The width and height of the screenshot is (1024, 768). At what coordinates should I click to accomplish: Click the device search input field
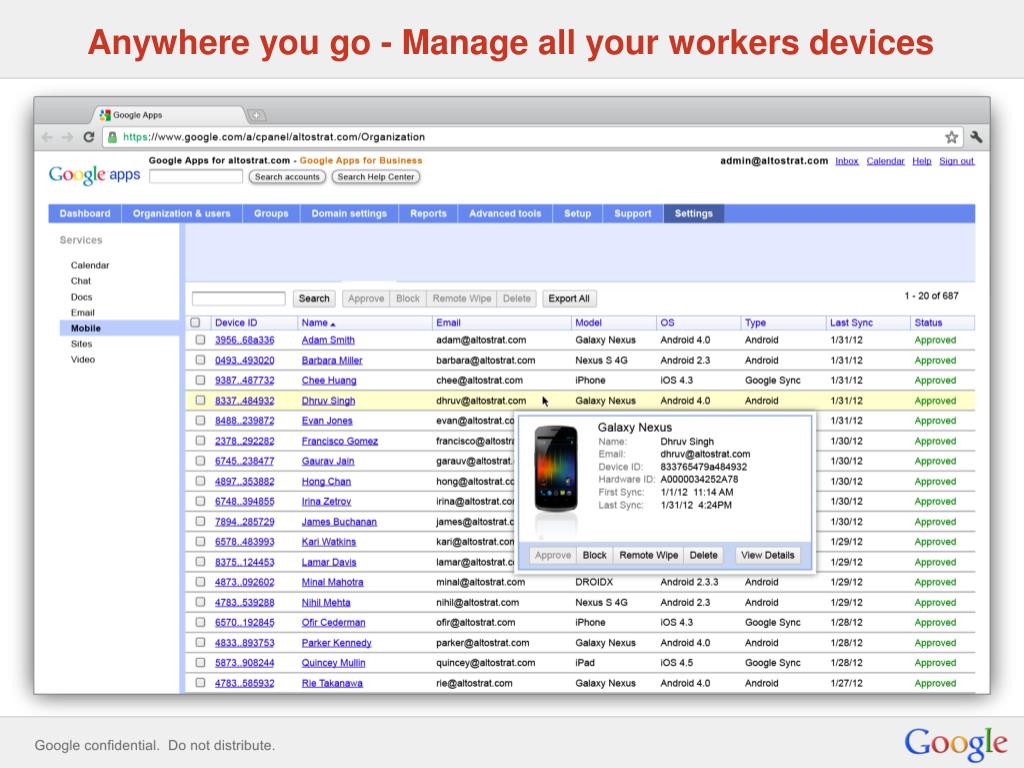238,298
